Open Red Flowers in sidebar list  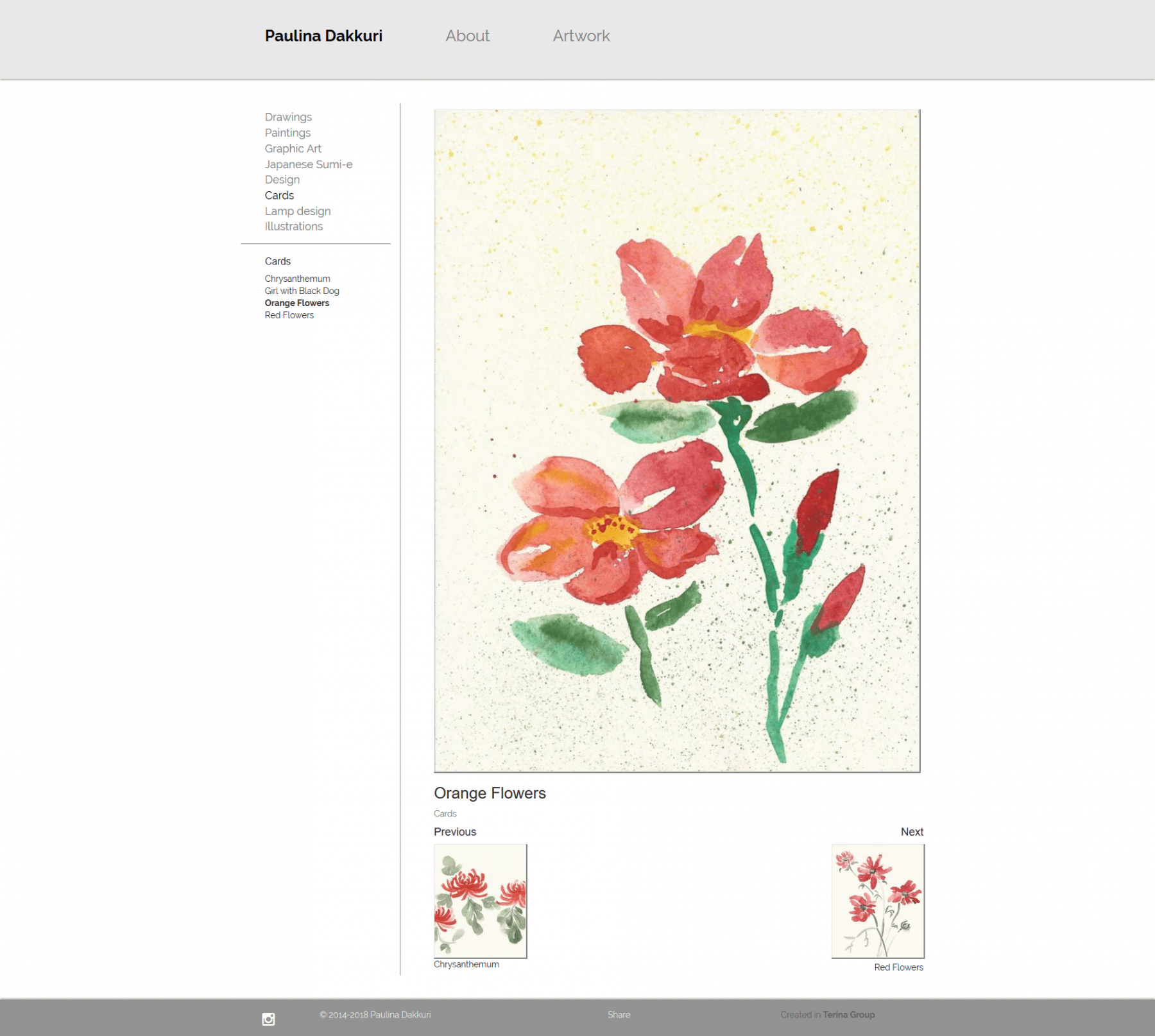click(x=289, y=315)
